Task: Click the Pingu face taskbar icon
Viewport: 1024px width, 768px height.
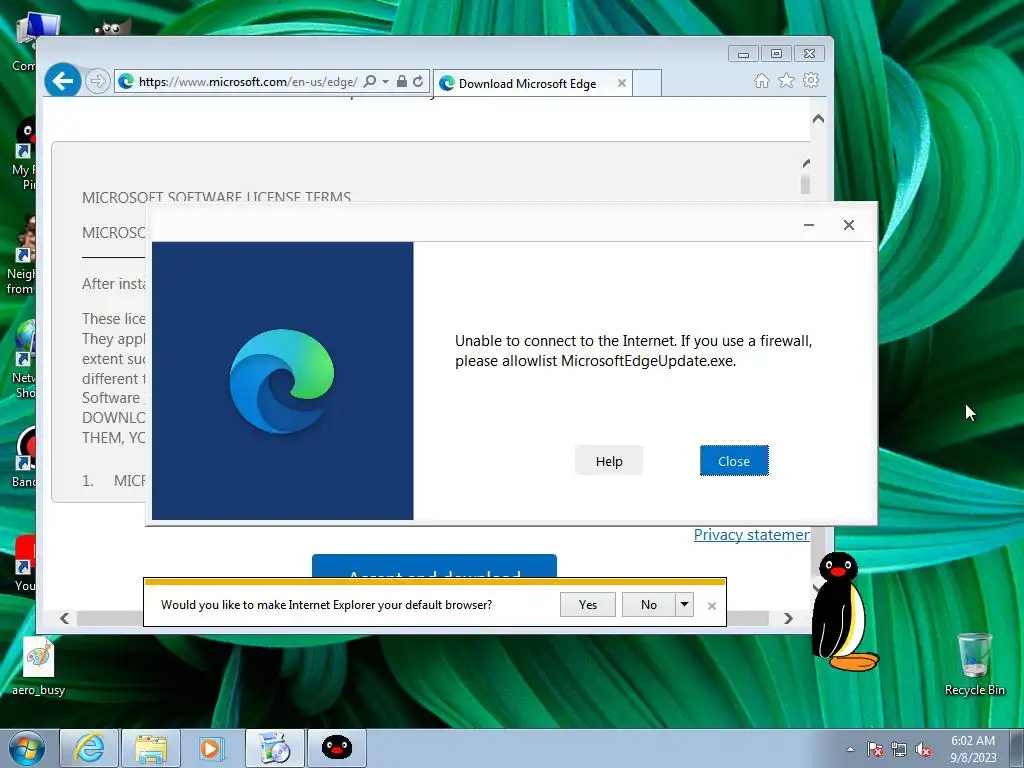Action: tap(337, 748)
